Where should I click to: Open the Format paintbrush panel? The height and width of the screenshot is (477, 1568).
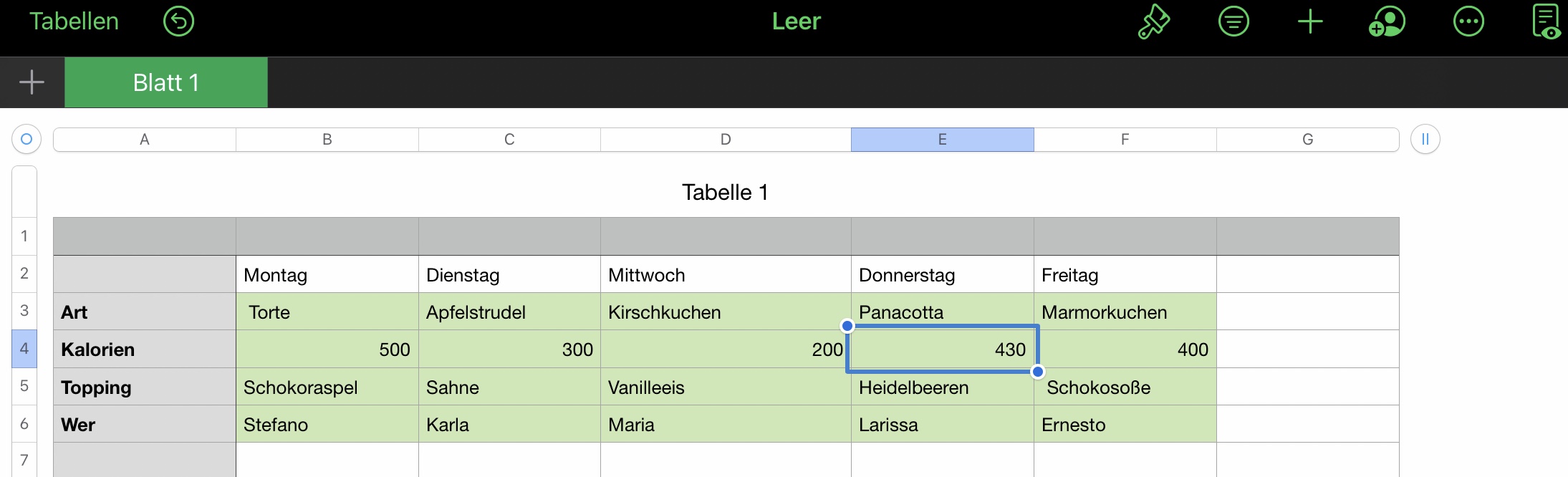coord(1154,21)
